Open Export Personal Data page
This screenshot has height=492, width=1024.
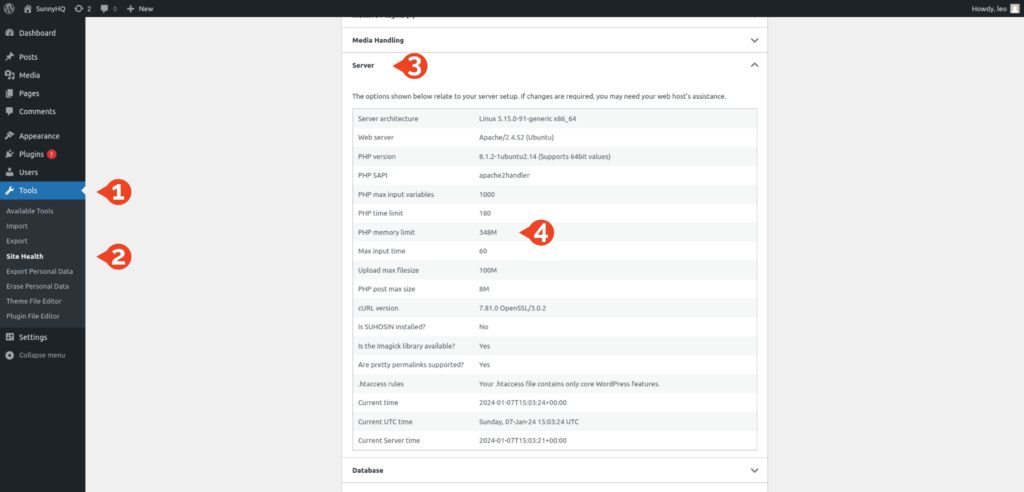coord(39,271)
